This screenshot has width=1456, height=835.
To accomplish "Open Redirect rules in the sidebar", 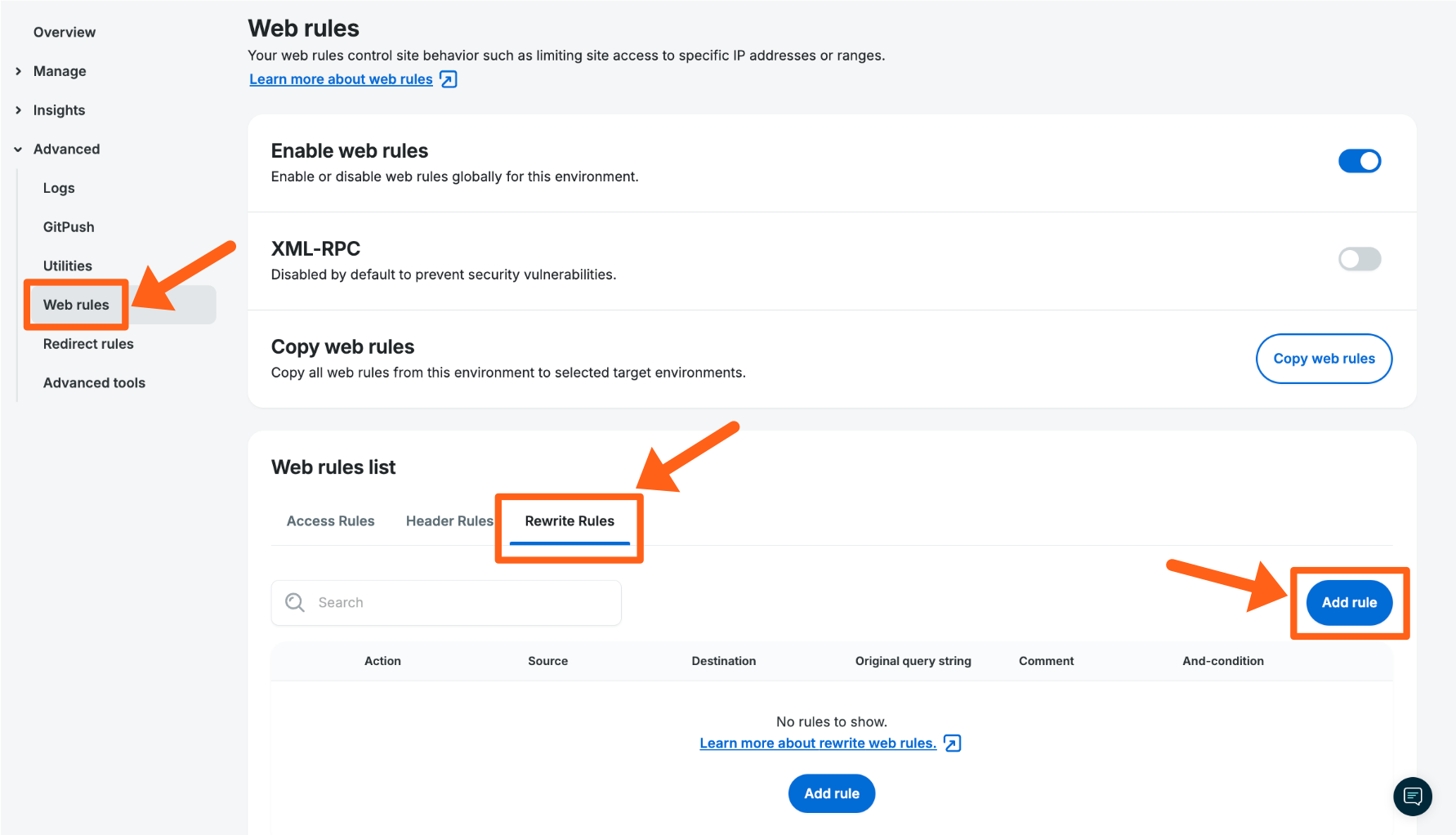I will click(88, 343).
